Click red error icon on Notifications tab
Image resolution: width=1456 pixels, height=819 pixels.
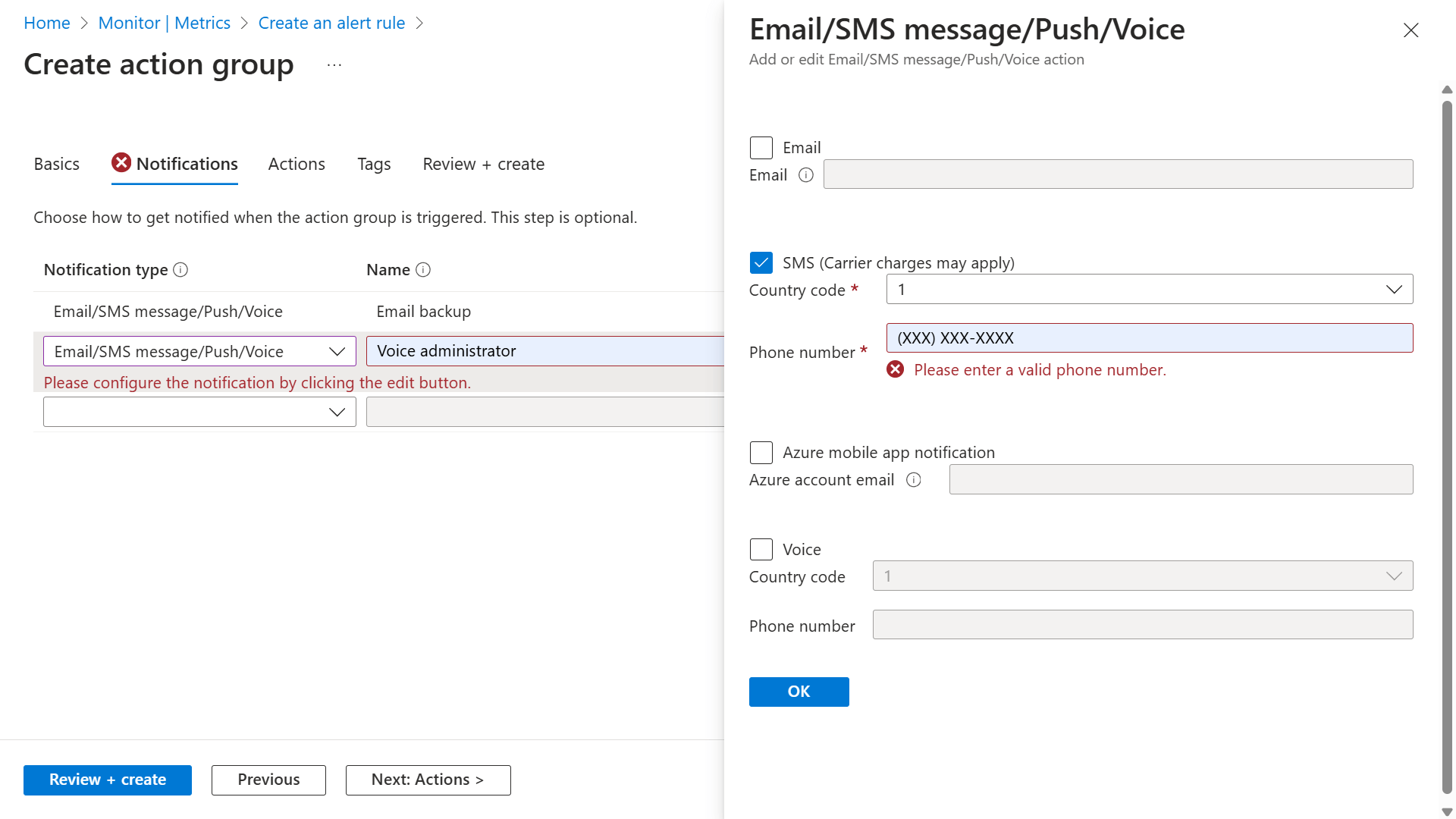121,163
